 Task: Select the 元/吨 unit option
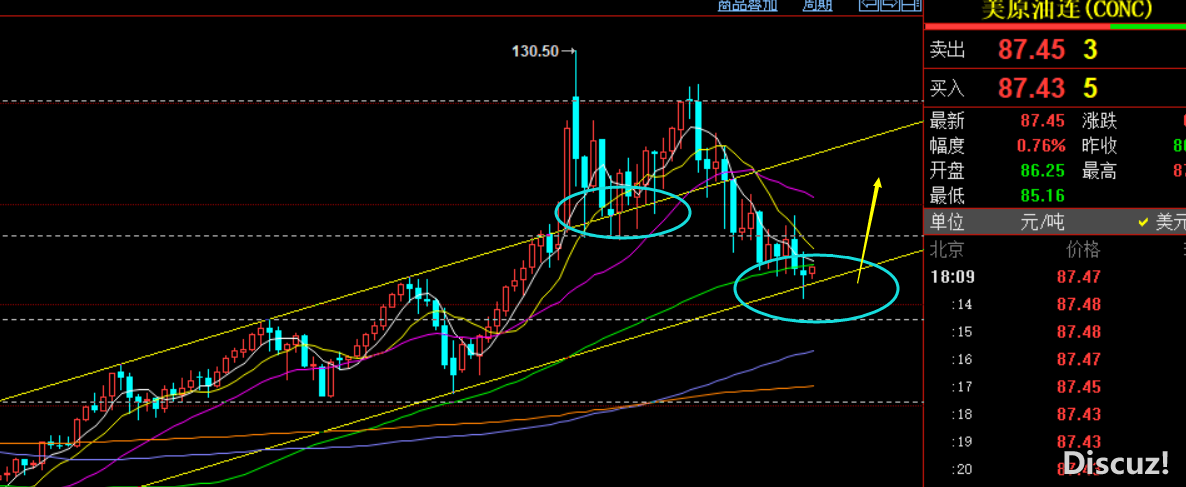(1044, 222)
